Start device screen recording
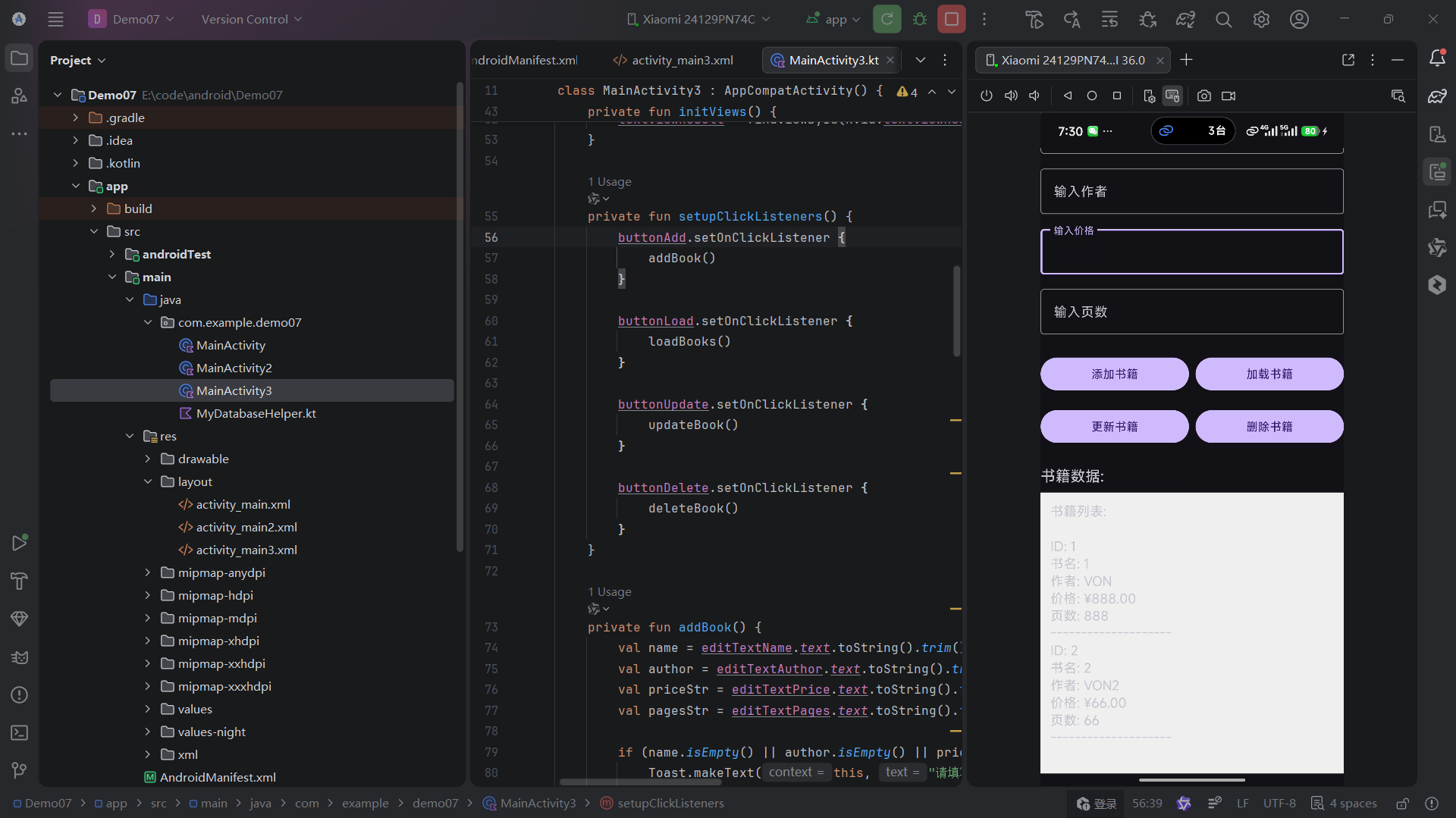Screen dimensions: 1456x818 (x=1228, y=96)
